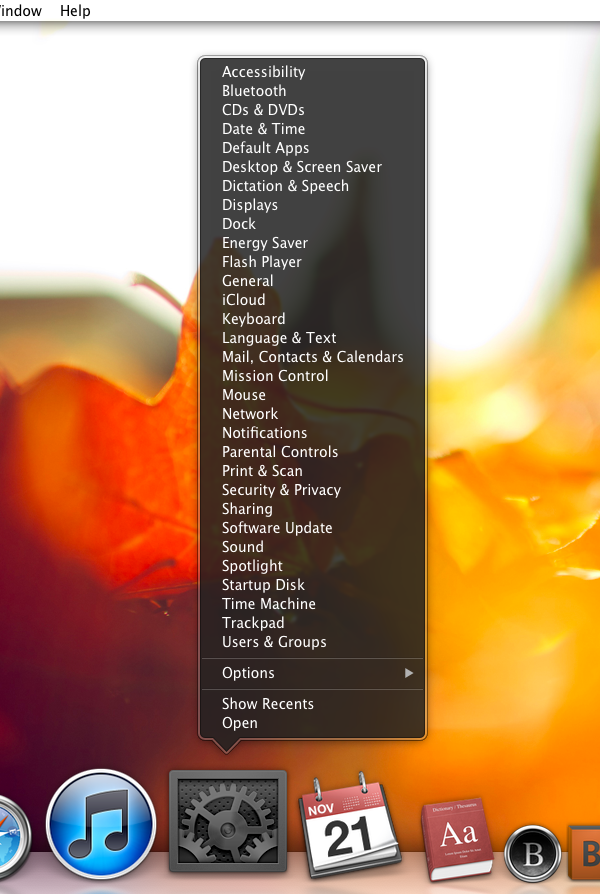Image resolution: width=600 pixels, height=894 pixels.
Task: Select Users & Groups
Action: click(274, 642)
